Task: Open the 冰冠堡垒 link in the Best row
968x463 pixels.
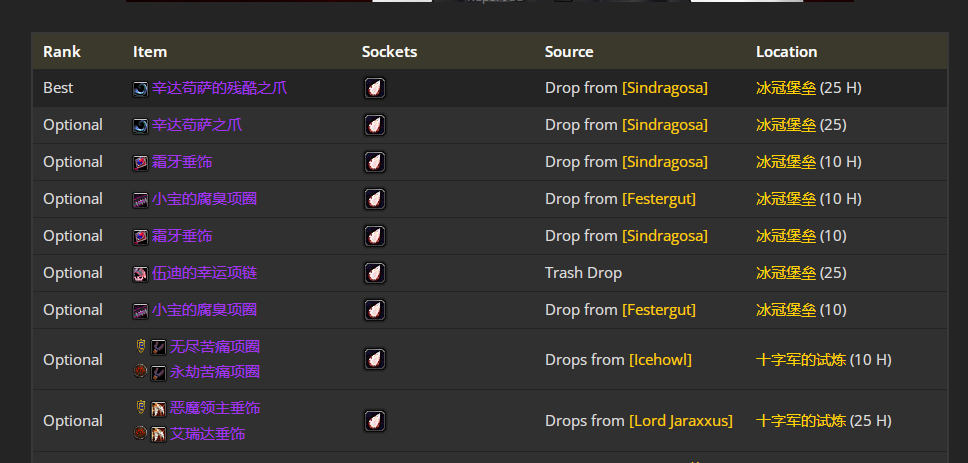Action: [785, 88]
